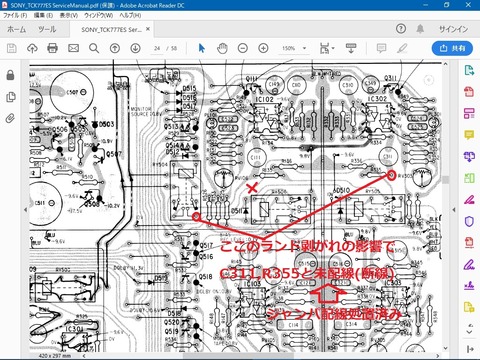Screen dimensions: 480x360
Task: Zoom out with minus button
Action: (x=243, y=49)
